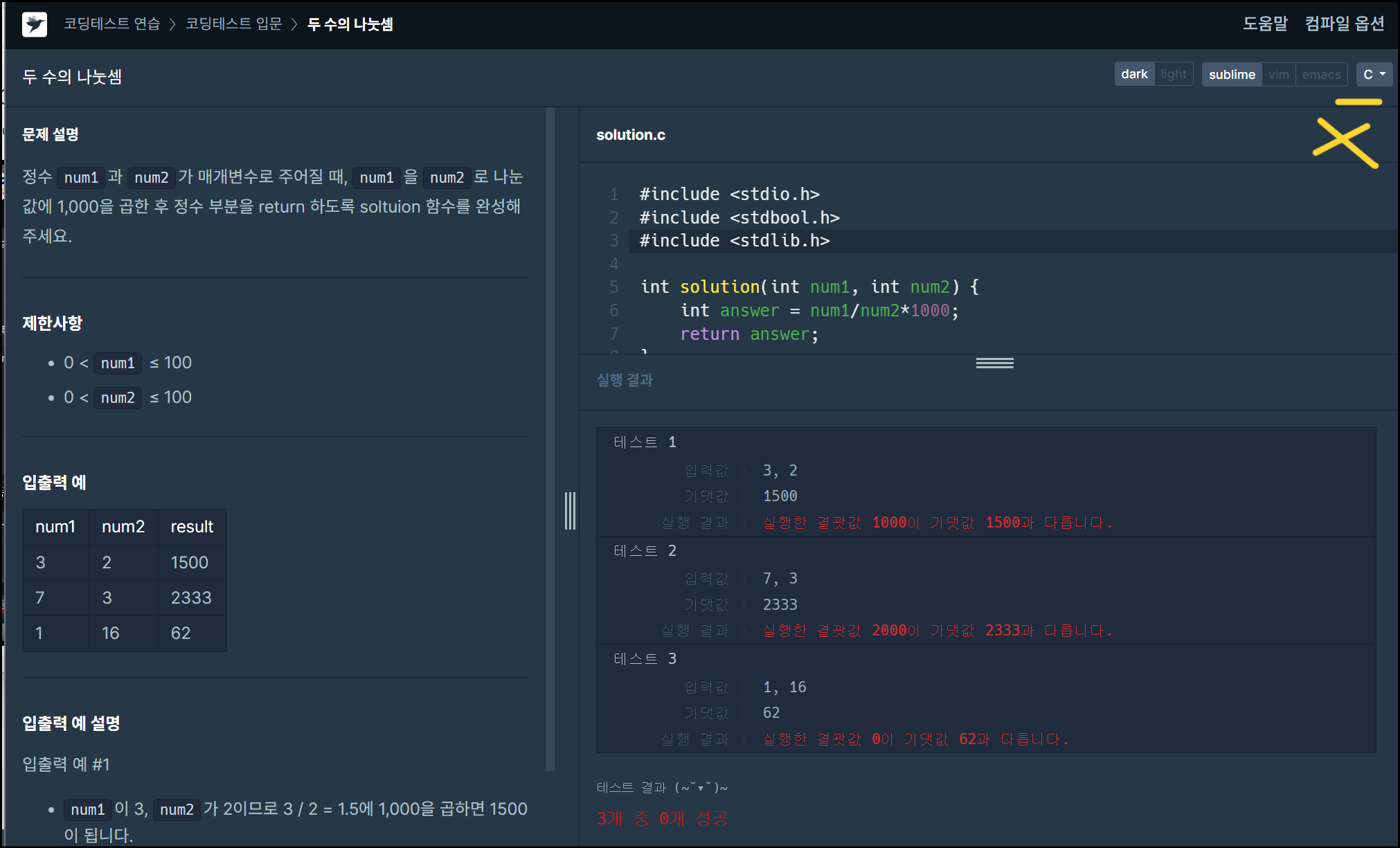
Task: Go to 코딩테스트 입문 breadcrumb link
Action: coord(234,24)
